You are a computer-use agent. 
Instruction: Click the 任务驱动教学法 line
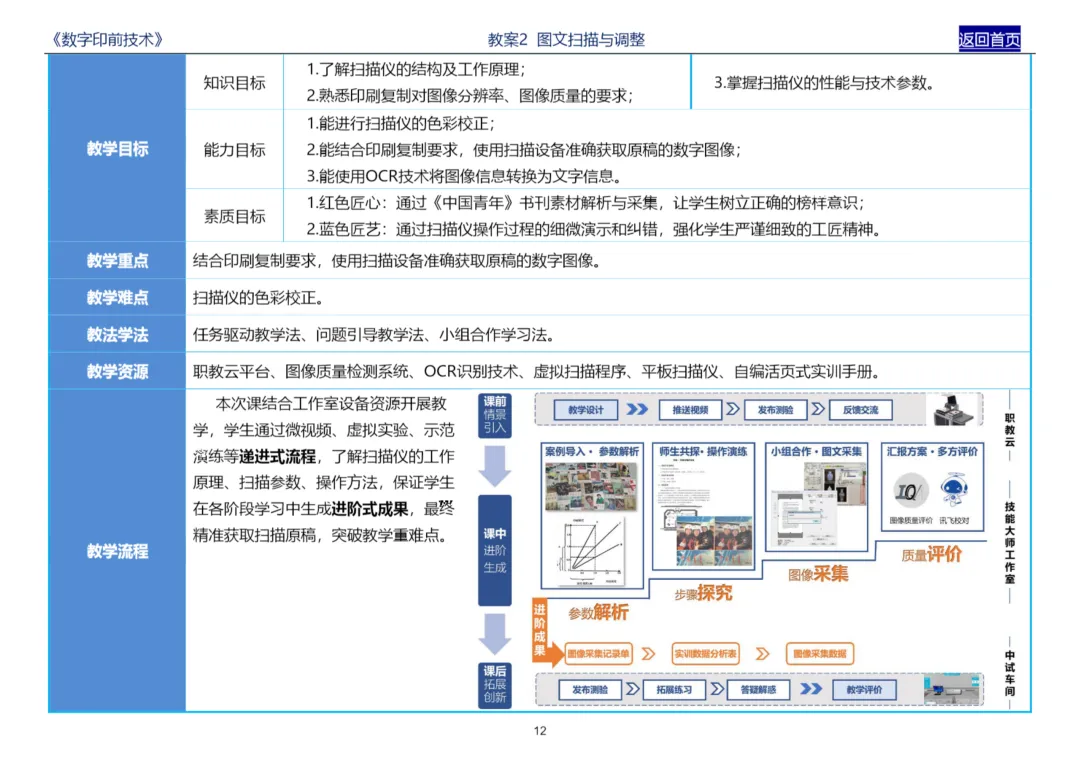(x=373, y=335)
